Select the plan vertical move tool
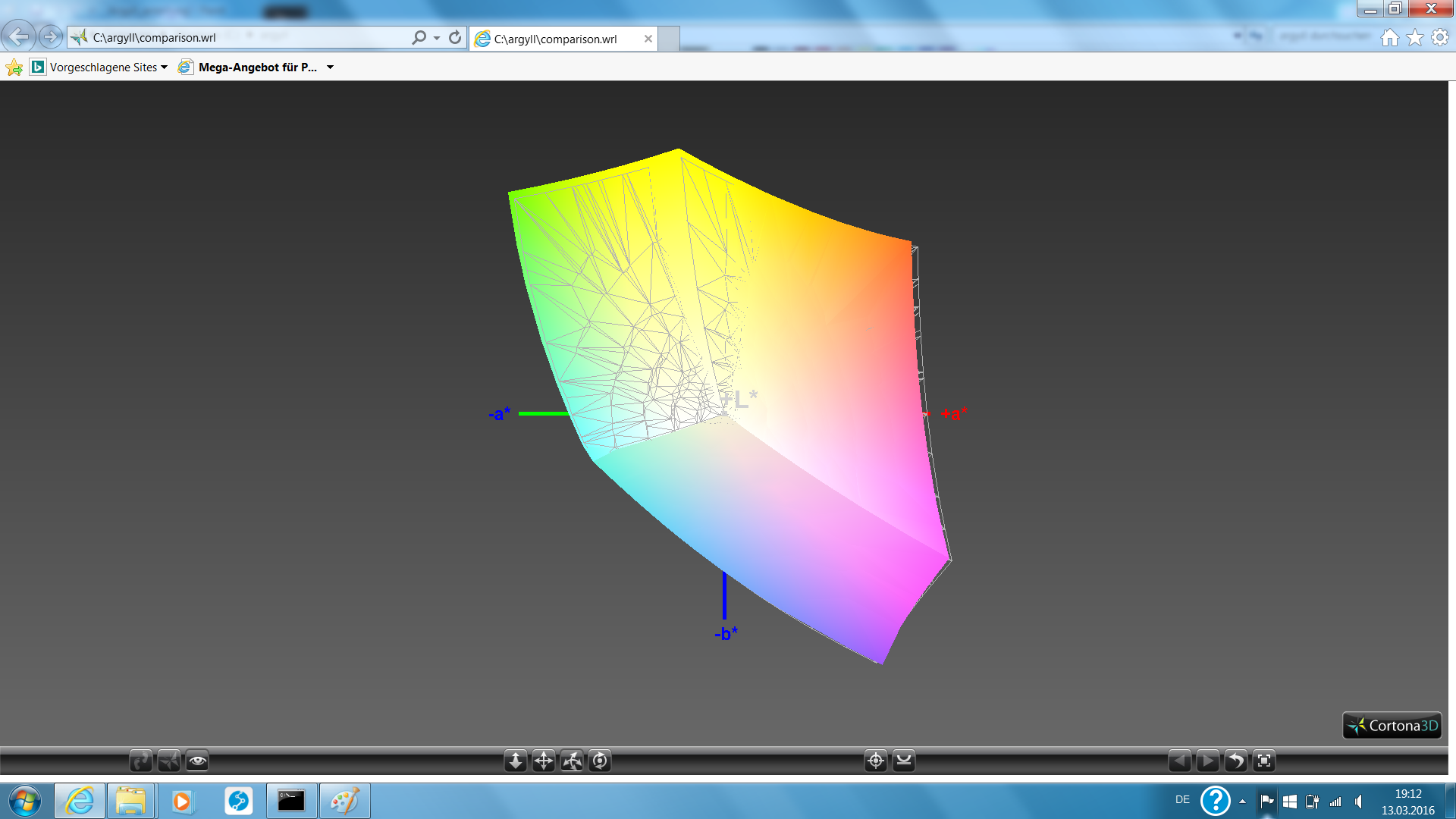 [516, 761]
